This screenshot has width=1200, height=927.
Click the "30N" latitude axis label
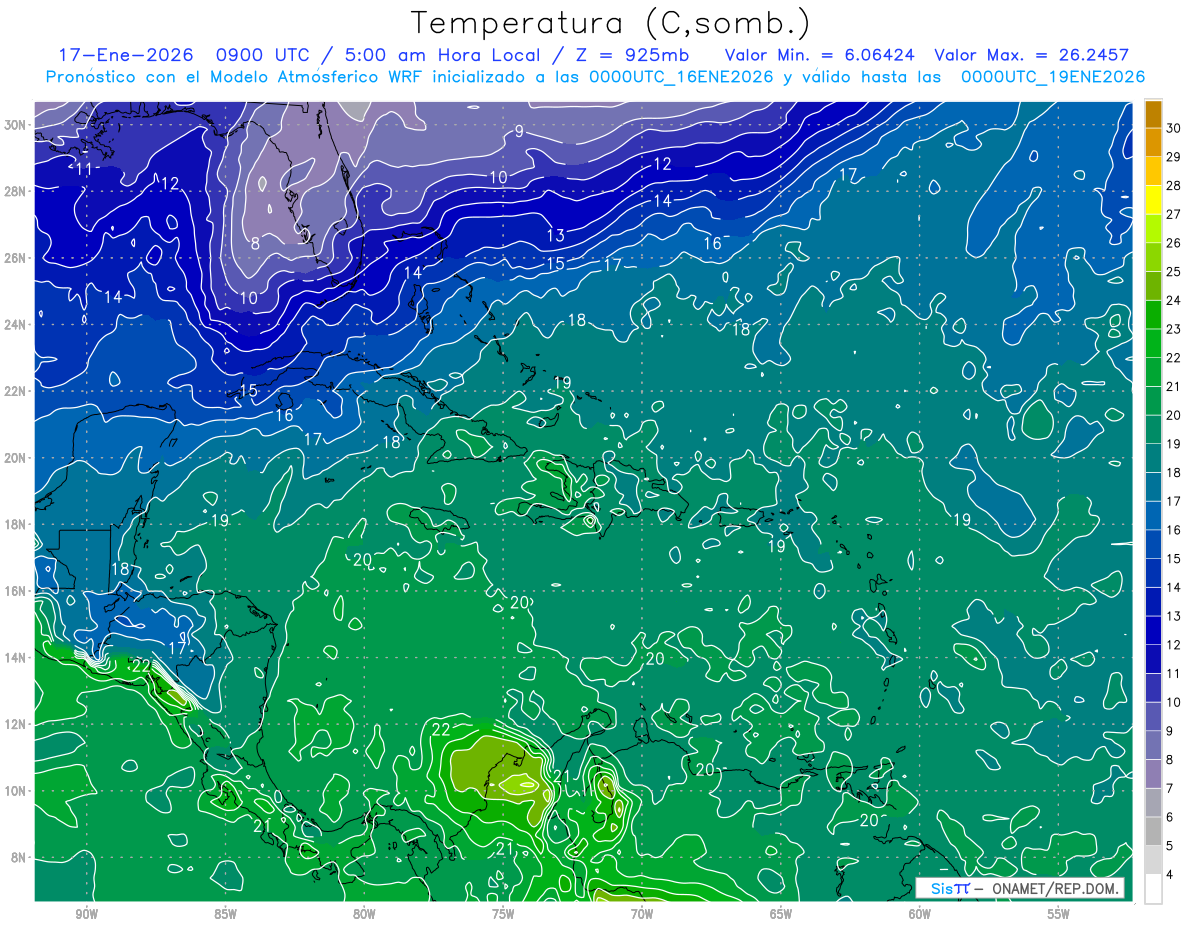[x=17, y=125]
